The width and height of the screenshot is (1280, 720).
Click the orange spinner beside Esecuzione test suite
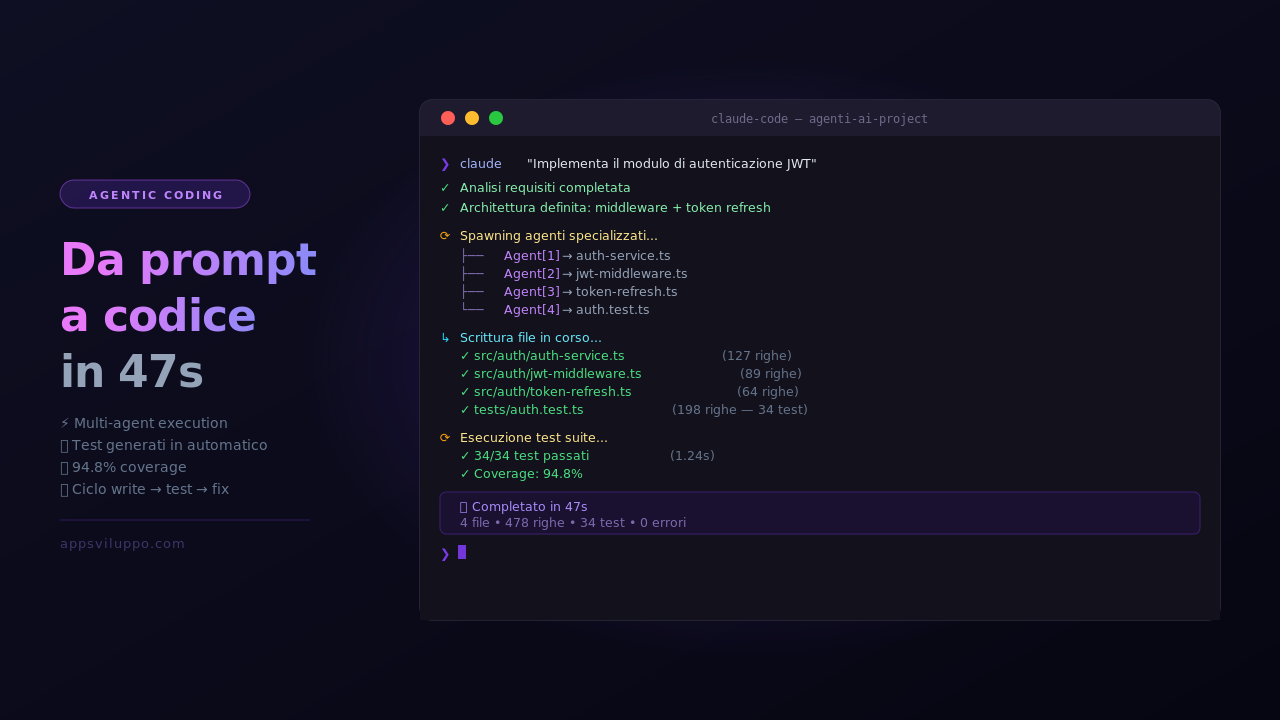pyautogui.click(x=445, y=438)
